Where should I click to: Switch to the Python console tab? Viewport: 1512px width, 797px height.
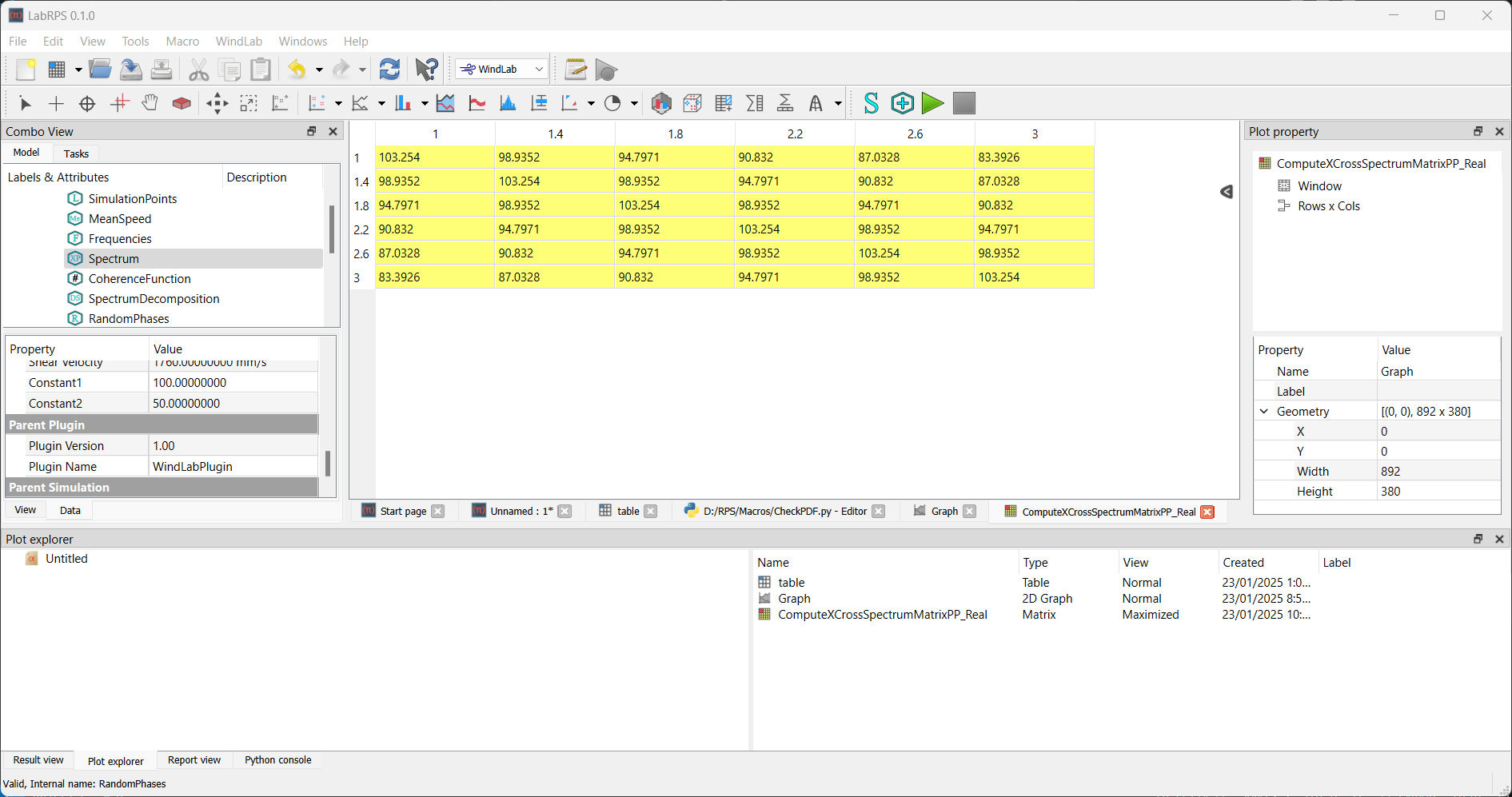pos(277,760)
